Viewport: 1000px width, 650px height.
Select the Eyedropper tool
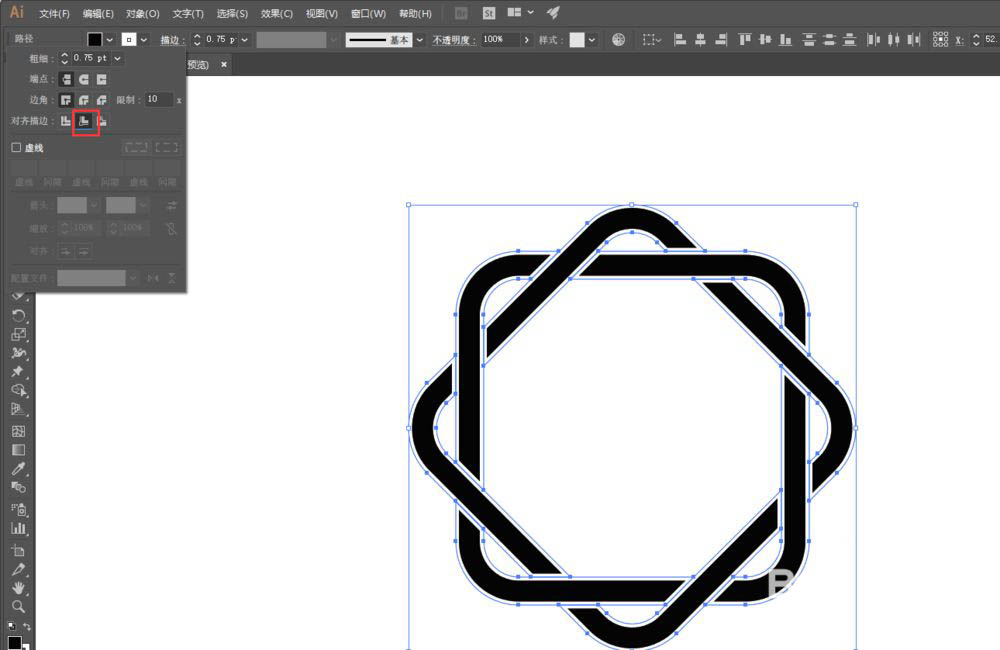tap(18, 469)
